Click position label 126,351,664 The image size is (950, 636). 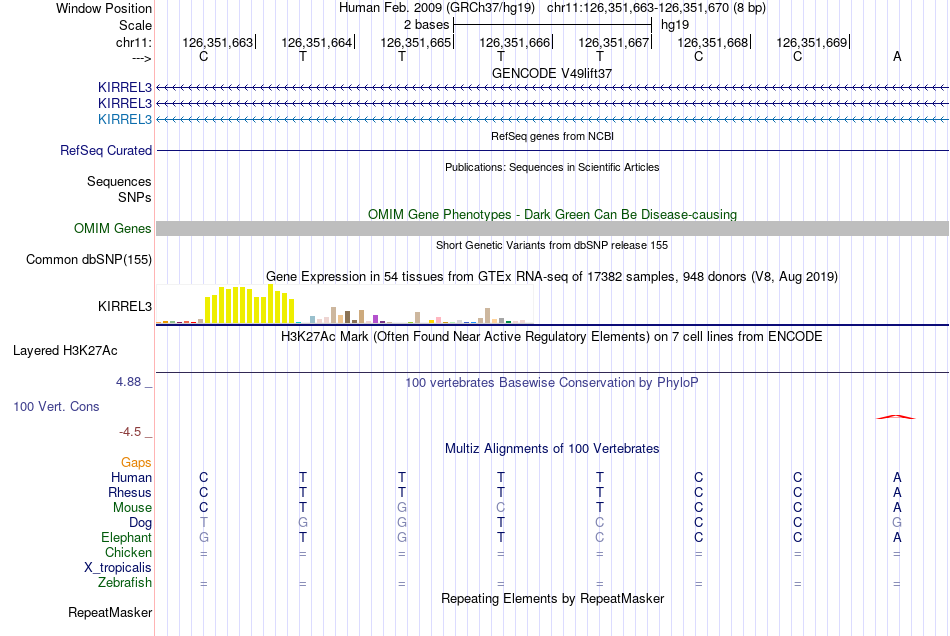[x=316, y=42]
